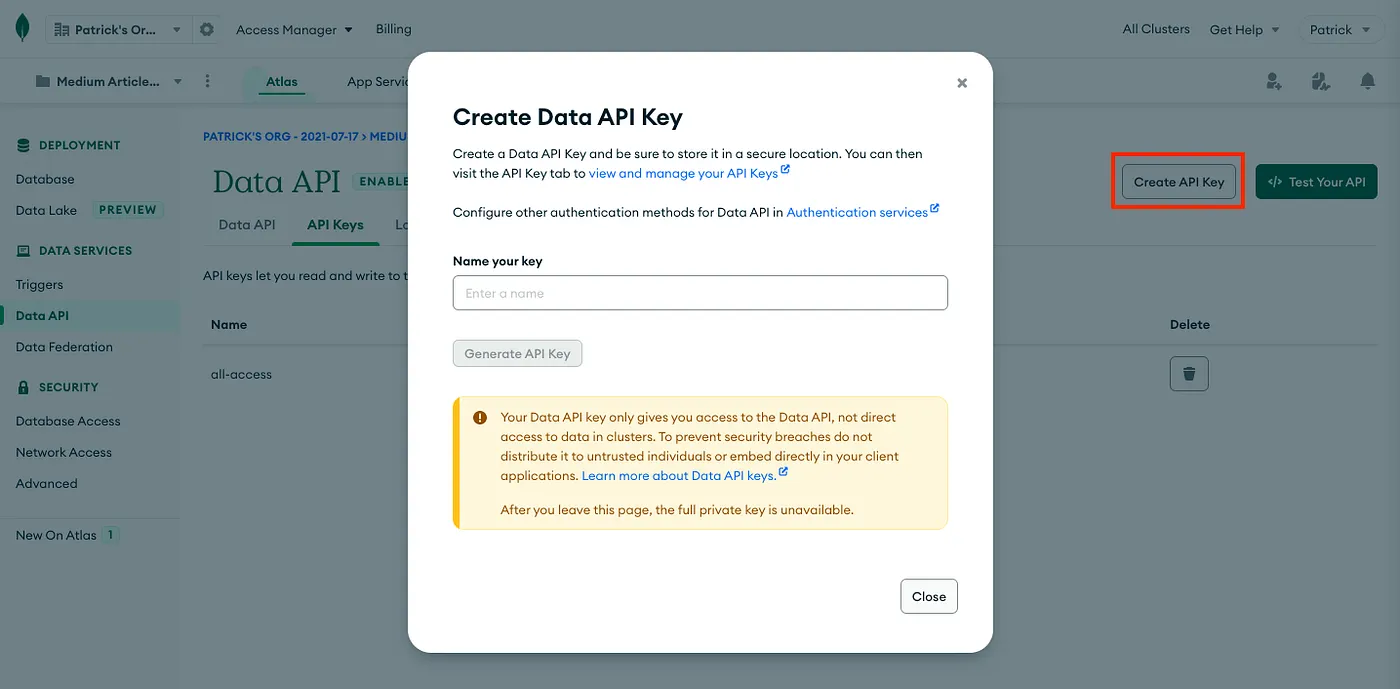Open Network Access in the sidebar
The image size is (1400, 689).
64,452
